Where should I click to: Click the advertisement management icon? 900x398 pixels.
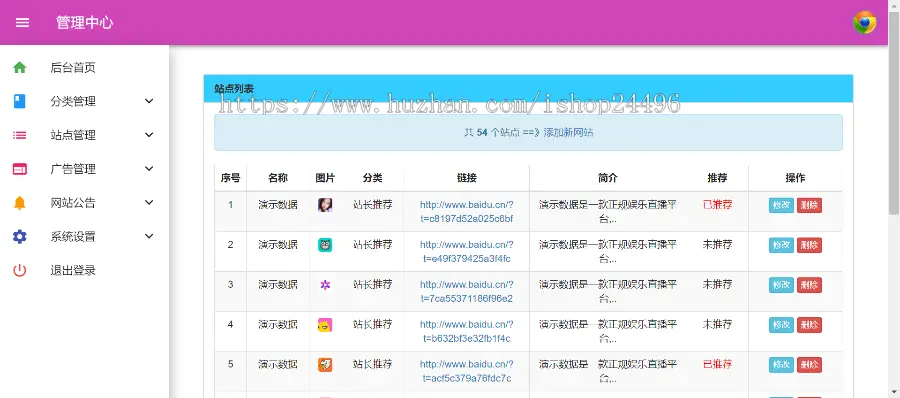point(20,169)
